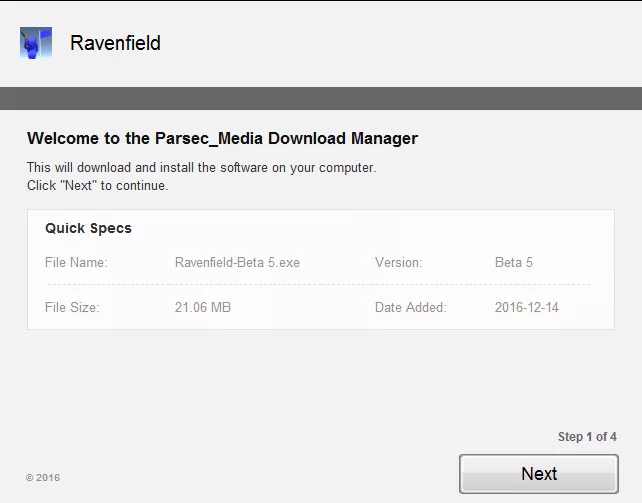Click the "© 2016" copyright text
The width and height of the screenshot is (642, 503).
[43, 478]
